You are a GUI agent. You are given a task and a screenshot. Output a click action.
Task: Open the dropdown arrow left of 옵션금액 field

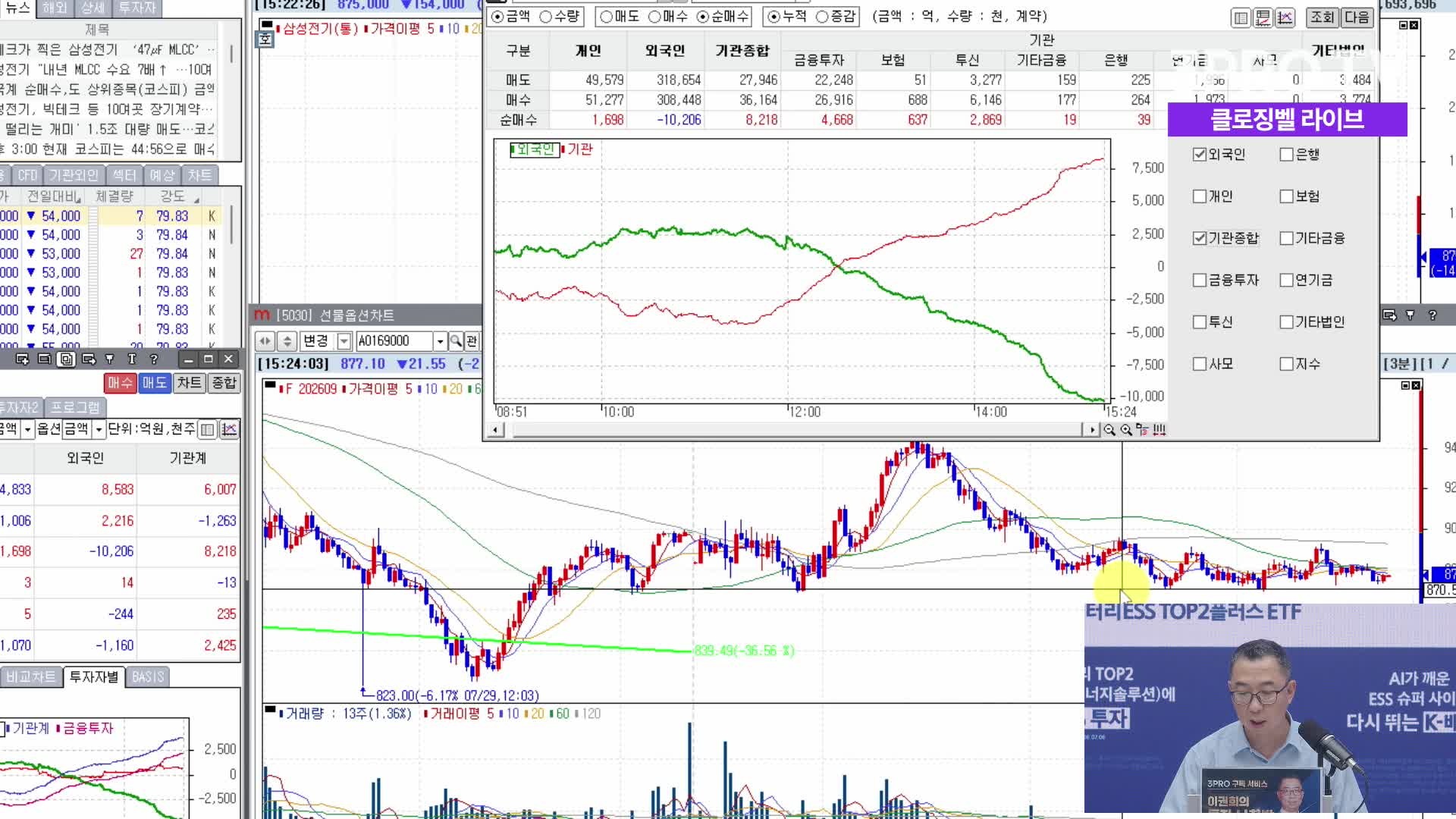(27, 430)
